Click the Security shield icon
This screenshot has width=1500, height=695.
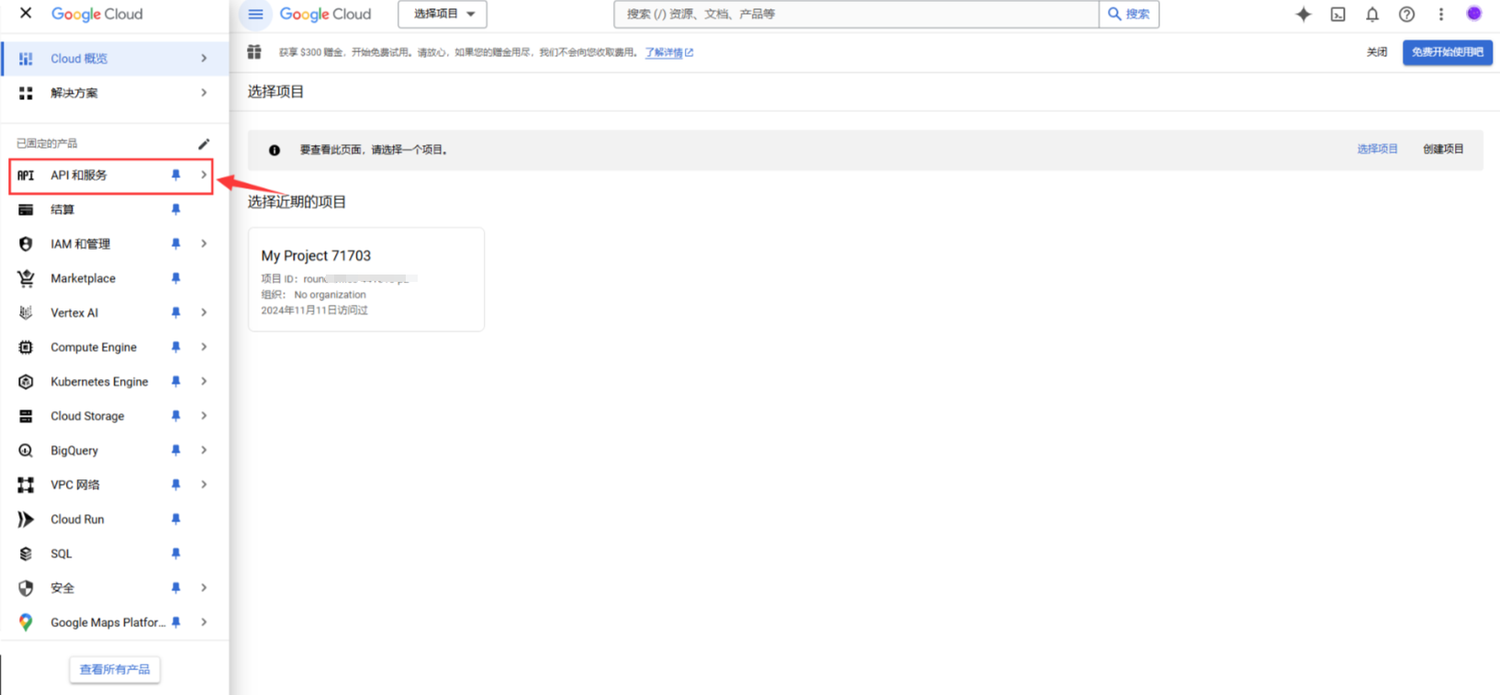pos(26,588)
